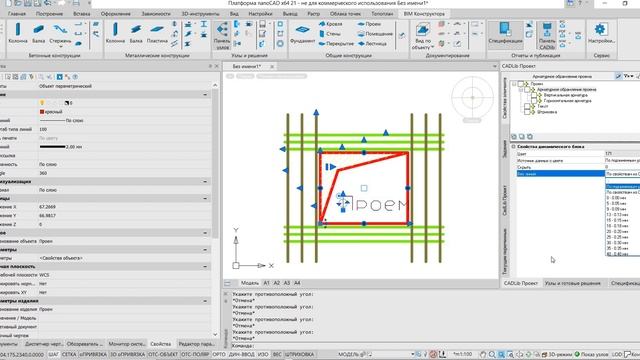Viewport: 640px width, 360px height.
Task: Click the I-beam profile icon in metal constructions
Action: tap(204, 24)
